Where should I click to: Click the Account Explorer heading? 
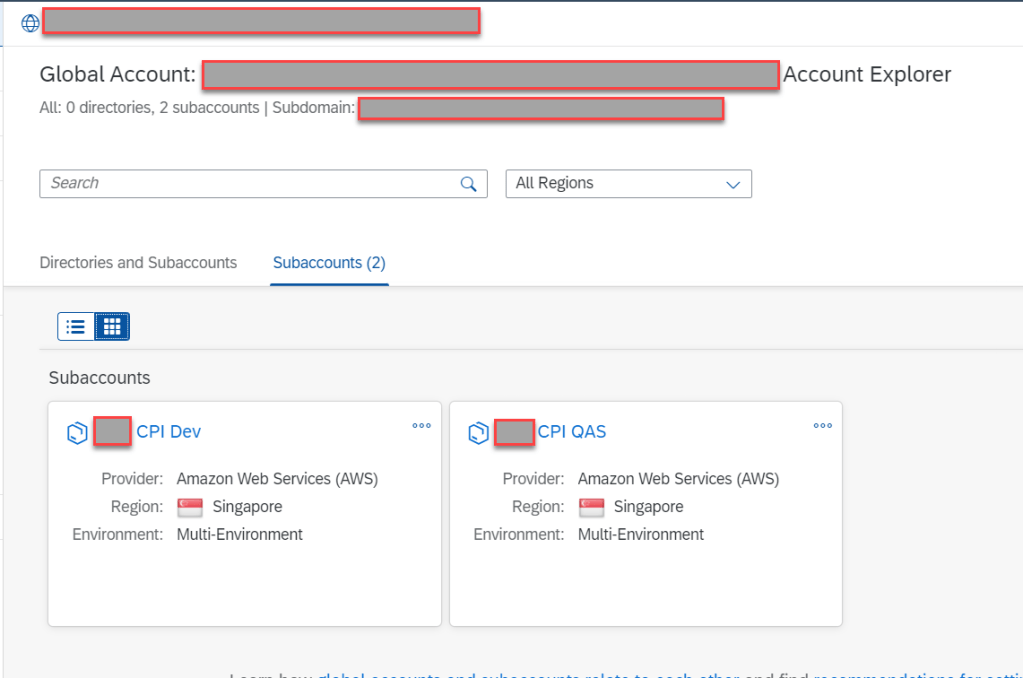pyautogui.click(x=867, y=74)
